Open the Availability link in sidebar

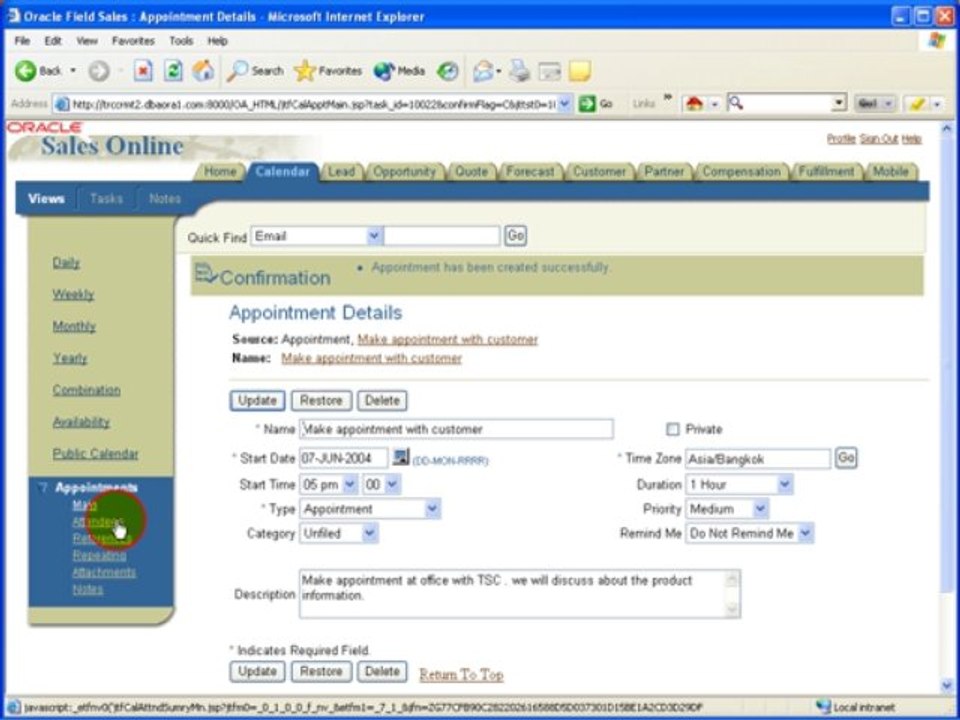pyautogui.click(x=81, y=422)
